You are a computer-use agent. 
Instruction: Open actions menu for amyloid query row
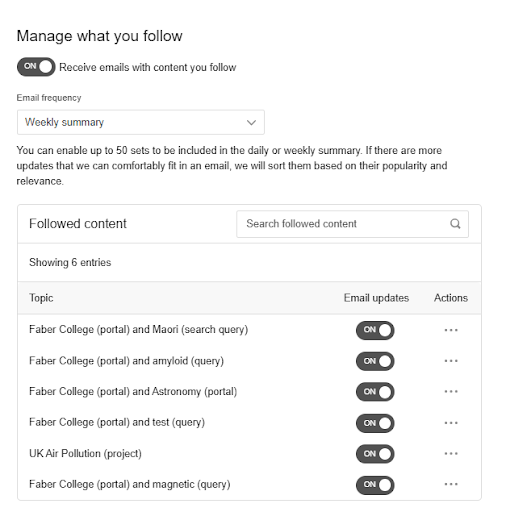coord(451,361)
